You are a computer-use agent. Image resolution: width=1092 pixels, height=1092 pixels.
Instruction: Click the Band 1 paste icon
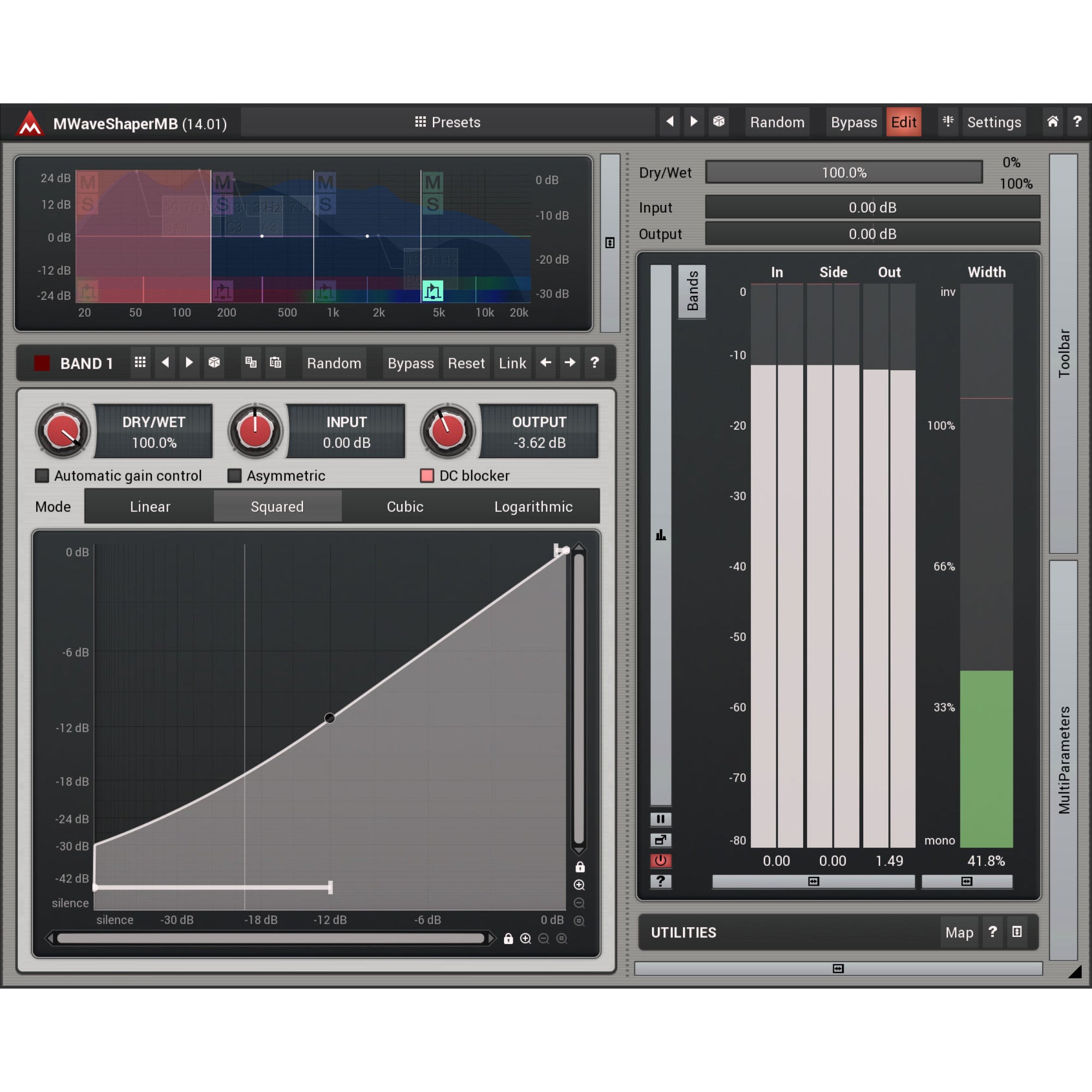coord(275,363)
